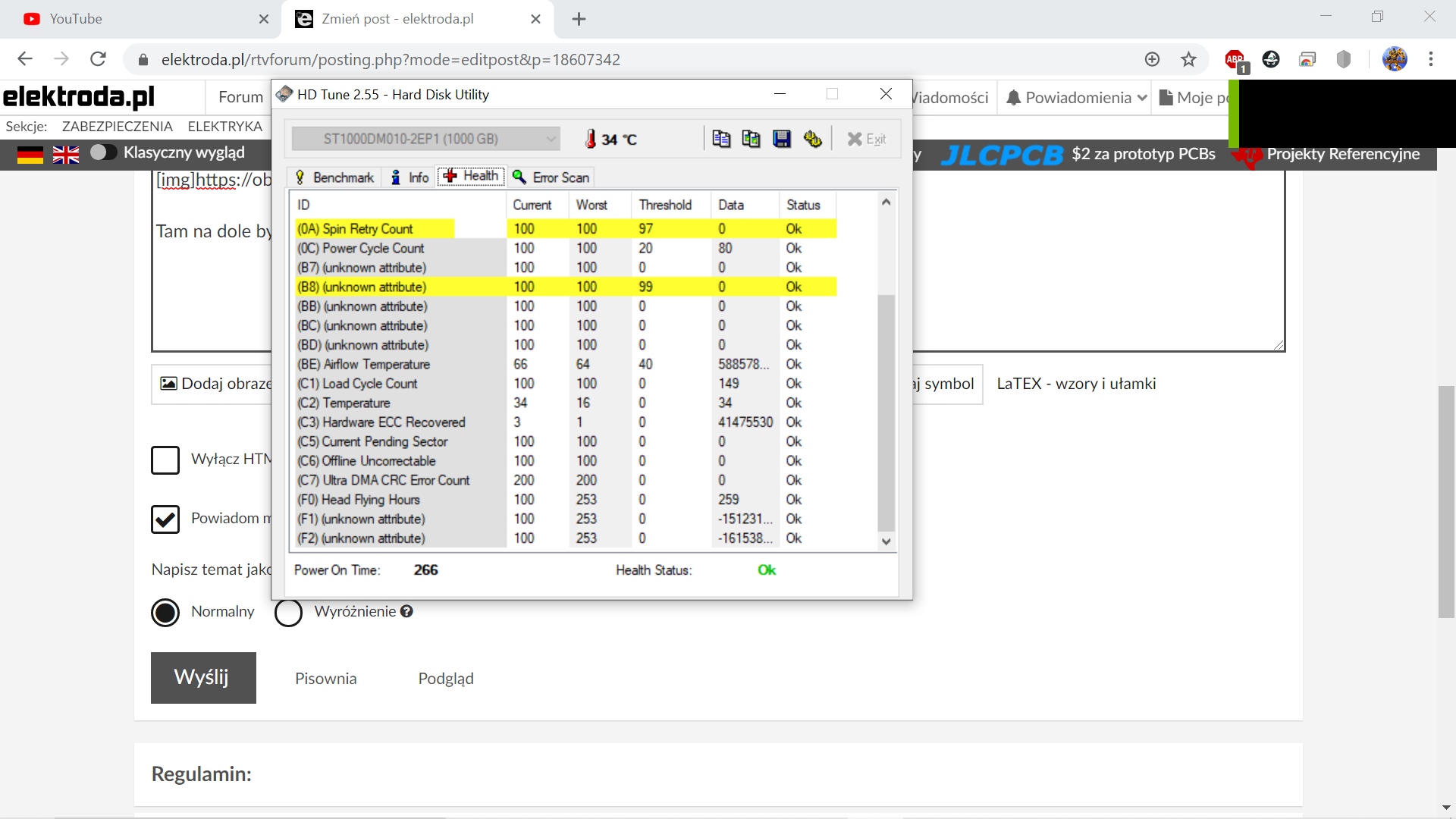Screen dimensions: 1456x819
Task: Select the (C3) Hardware ECC Recovered row
Action: 566,422
